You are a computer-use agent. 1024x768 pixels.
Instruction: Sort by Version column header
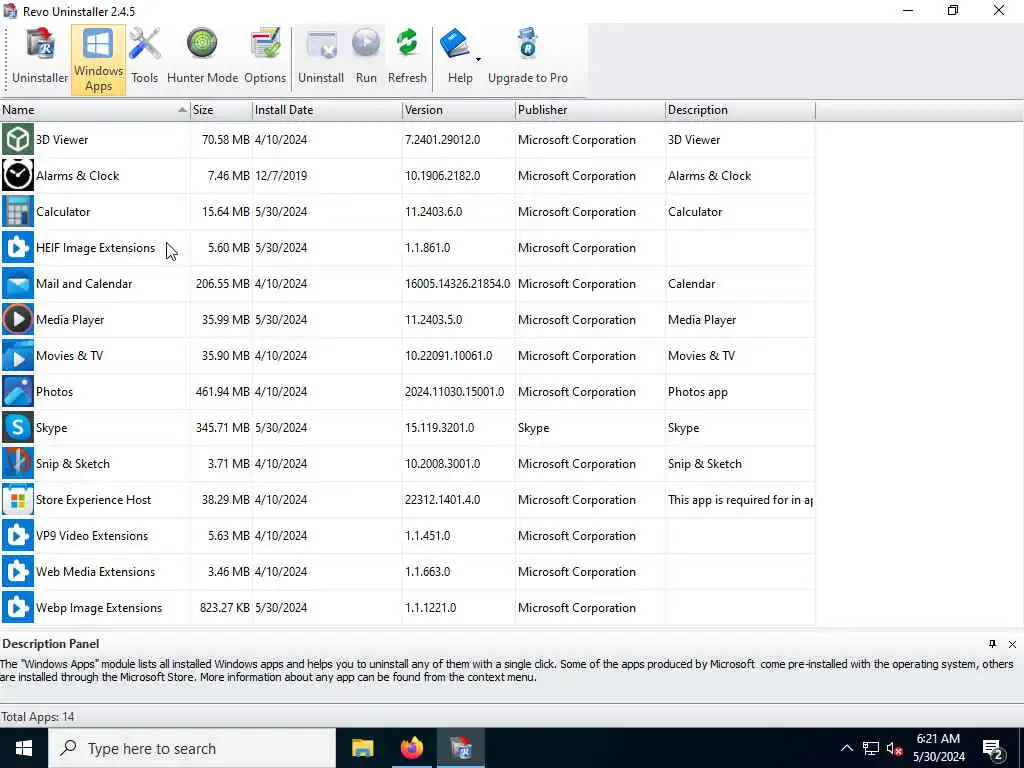458,110
